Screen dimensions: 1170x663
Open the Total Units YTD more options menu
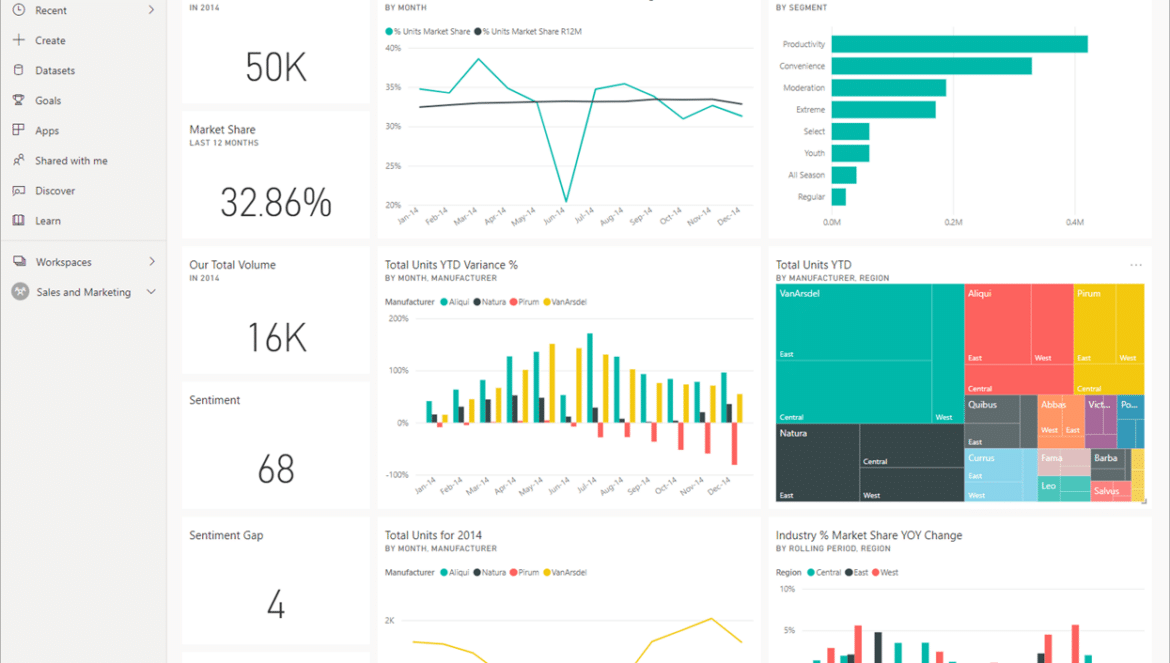pos(1136,265)
